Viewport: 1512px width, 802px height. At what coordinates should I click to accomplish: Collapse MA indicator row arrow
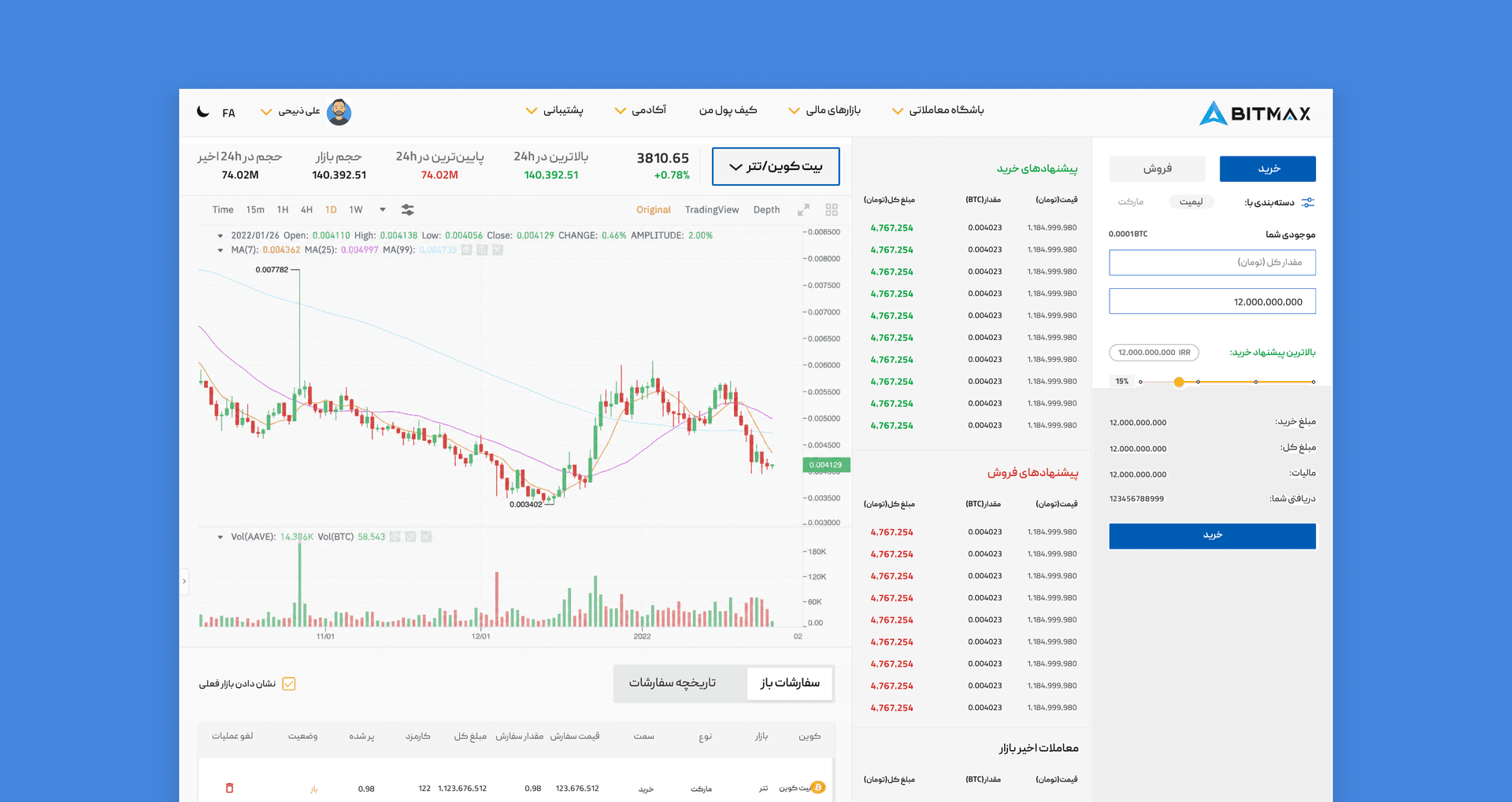click(x=220, y=249)
